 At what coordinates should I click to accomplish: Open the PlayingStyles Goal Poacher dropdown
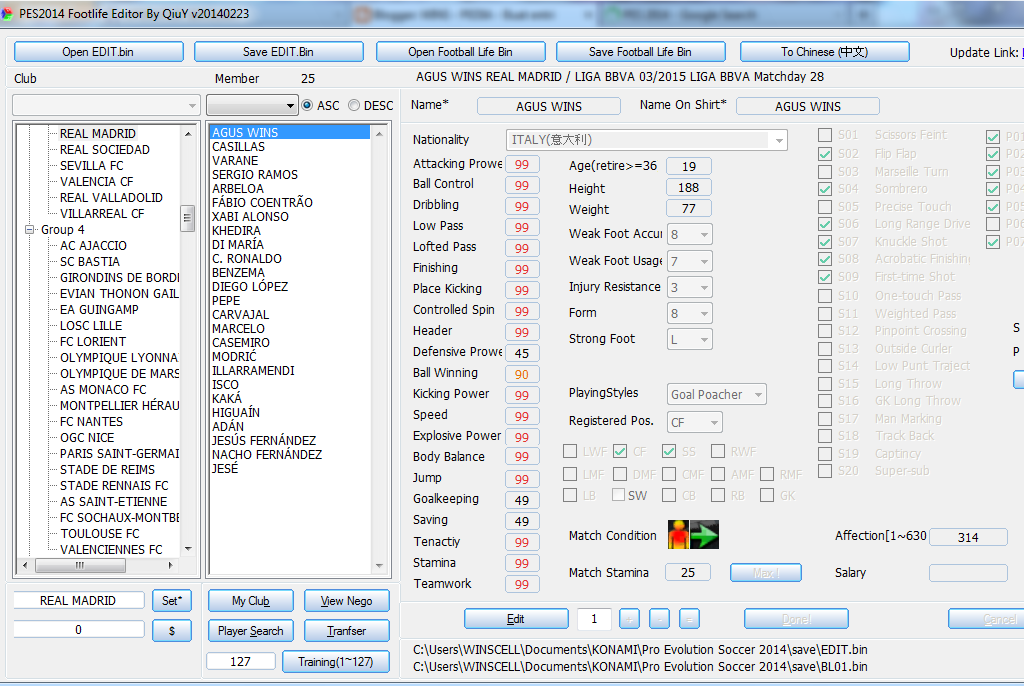(716, 394)
